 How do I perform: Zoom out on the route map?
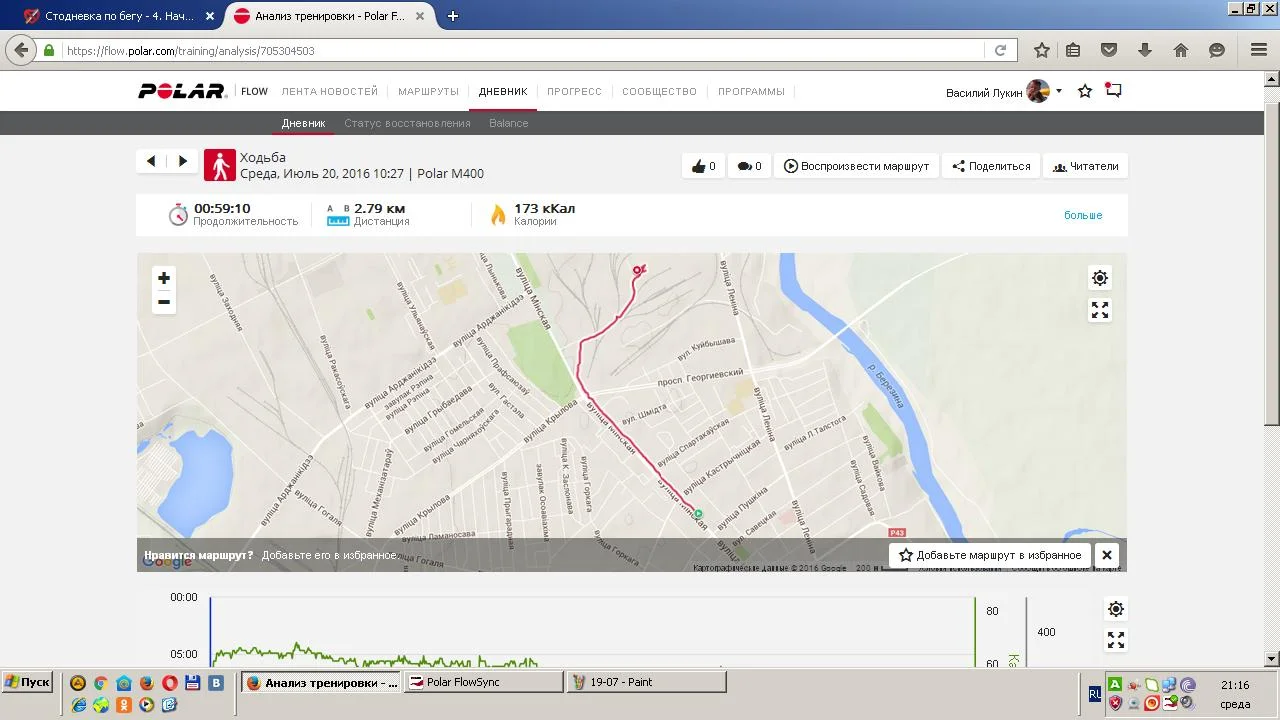coord(164,302)
